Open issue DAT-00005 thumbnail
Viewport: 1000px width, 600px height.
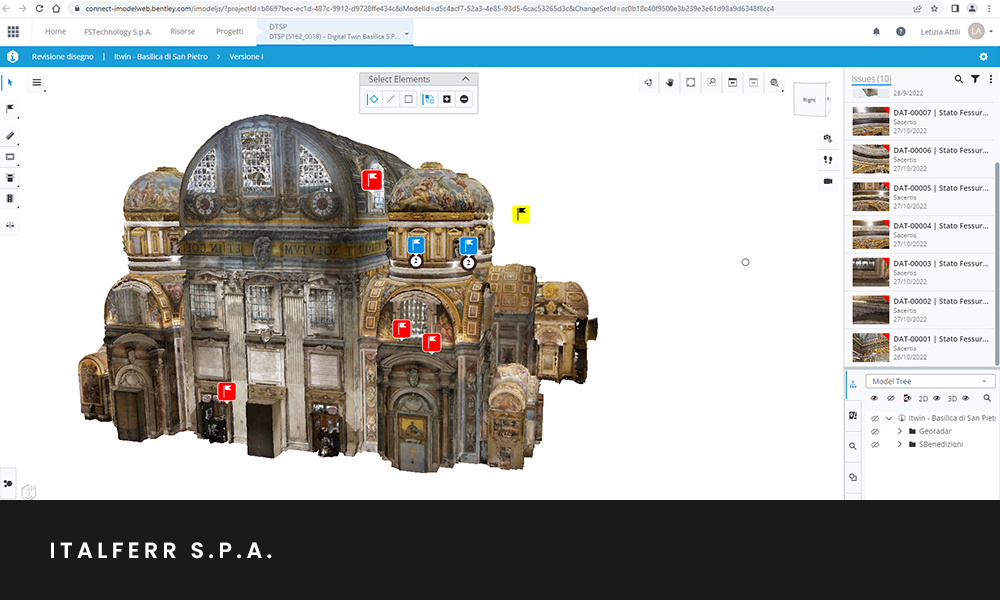[870, 194]
